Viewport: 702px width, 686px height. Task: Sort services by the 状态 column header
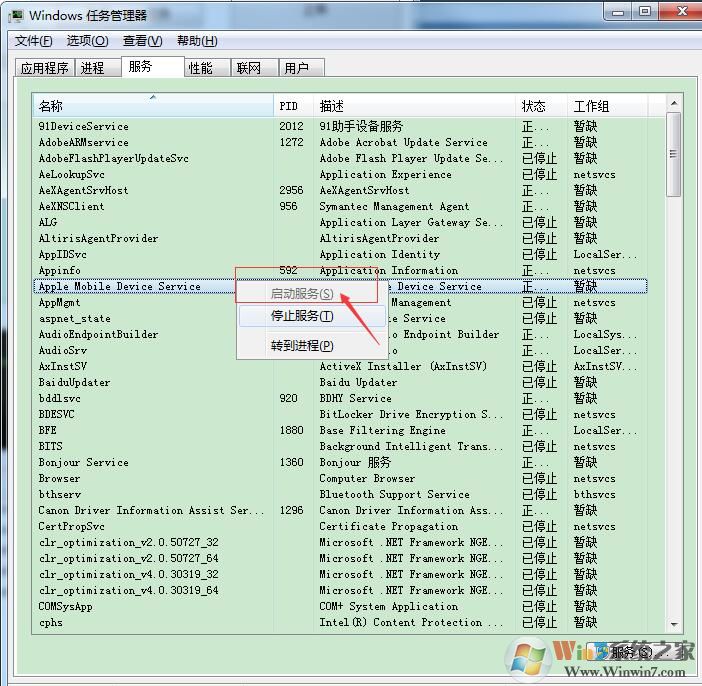tap(540, 106)
